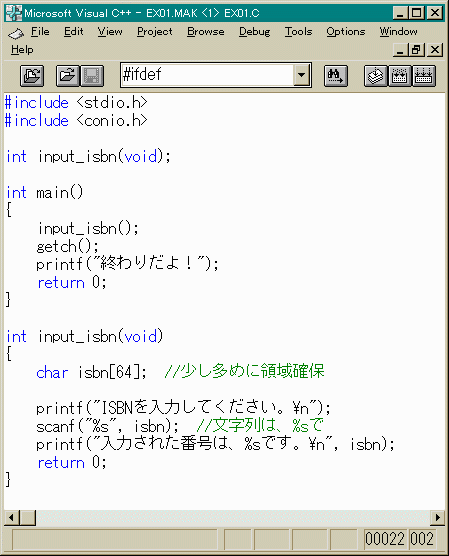Click the horizontal scrollbar left arrow
This screenshot has width=449, height=556.
pyautogui.click(x=12, y=518)
